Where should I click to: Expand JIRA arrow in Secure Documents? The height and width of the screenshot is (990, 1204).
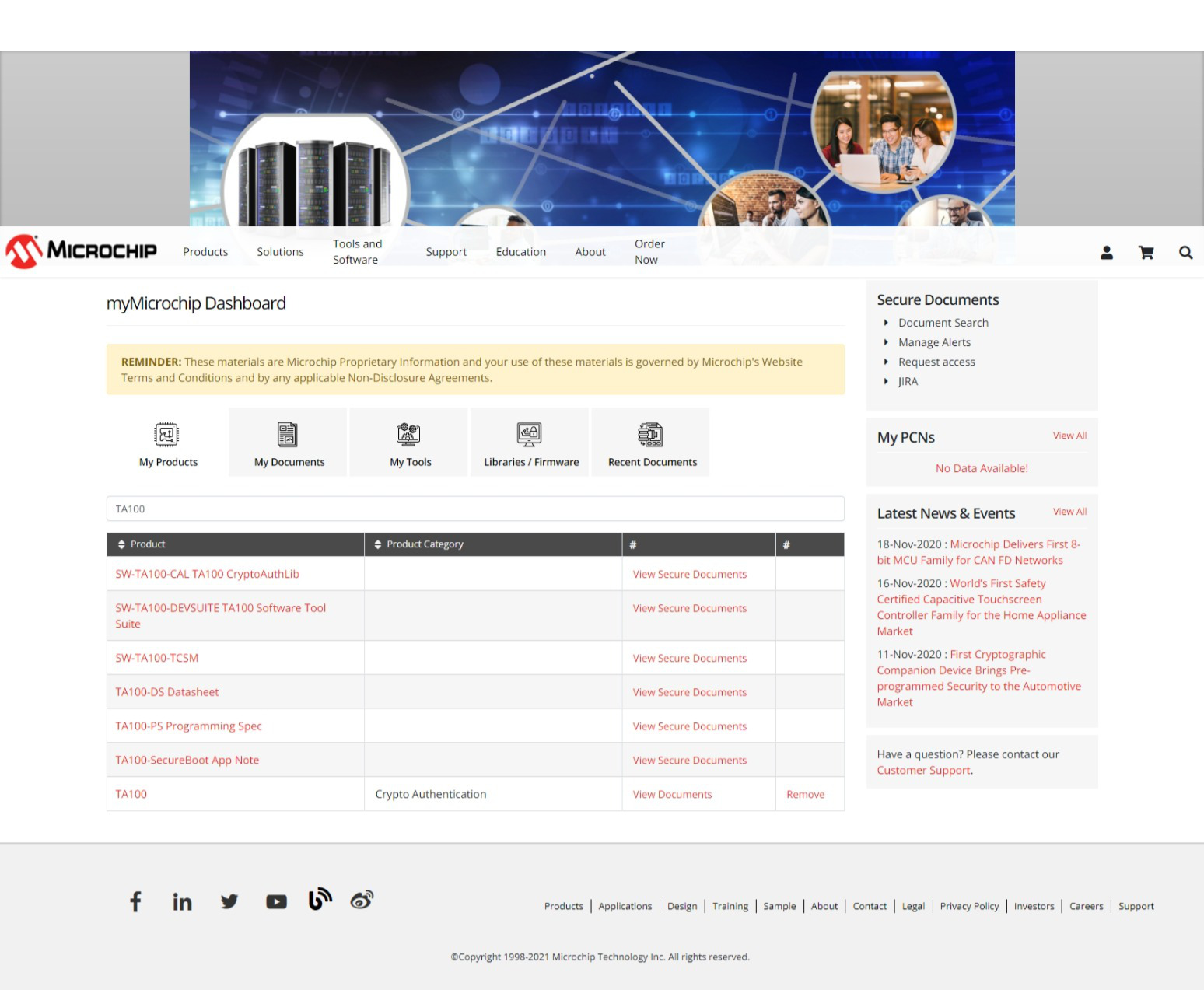(x=886, y=381)
